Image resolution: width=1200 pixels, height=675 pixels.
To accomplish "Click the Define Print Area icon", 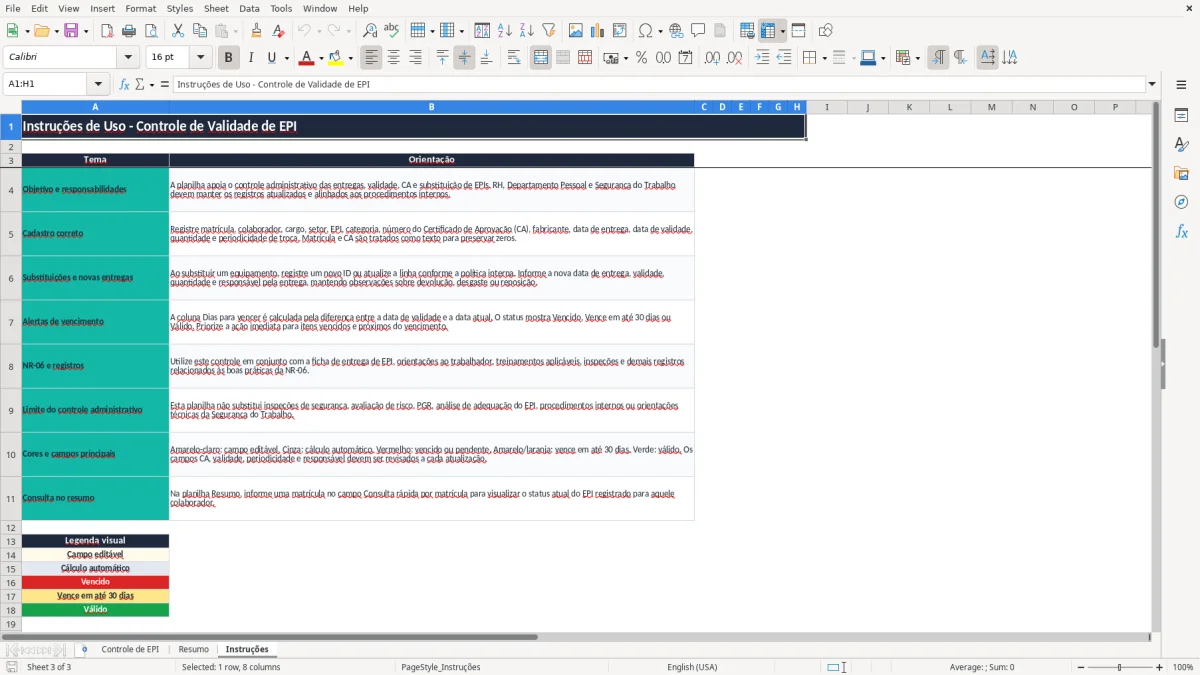I will click(747, 31).
